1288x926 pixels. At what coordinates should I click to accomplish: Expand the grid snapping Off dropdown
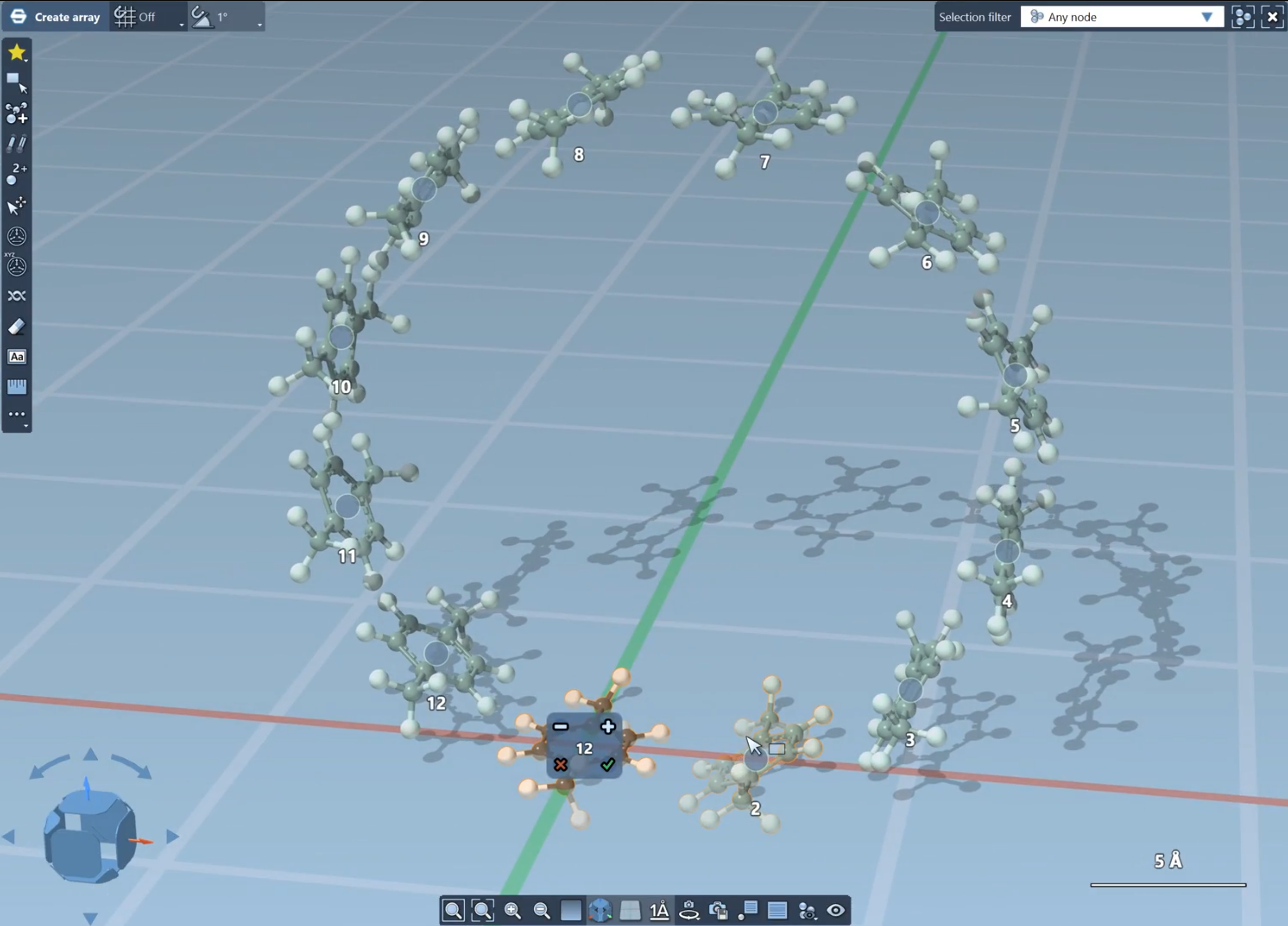coord(182,24)
